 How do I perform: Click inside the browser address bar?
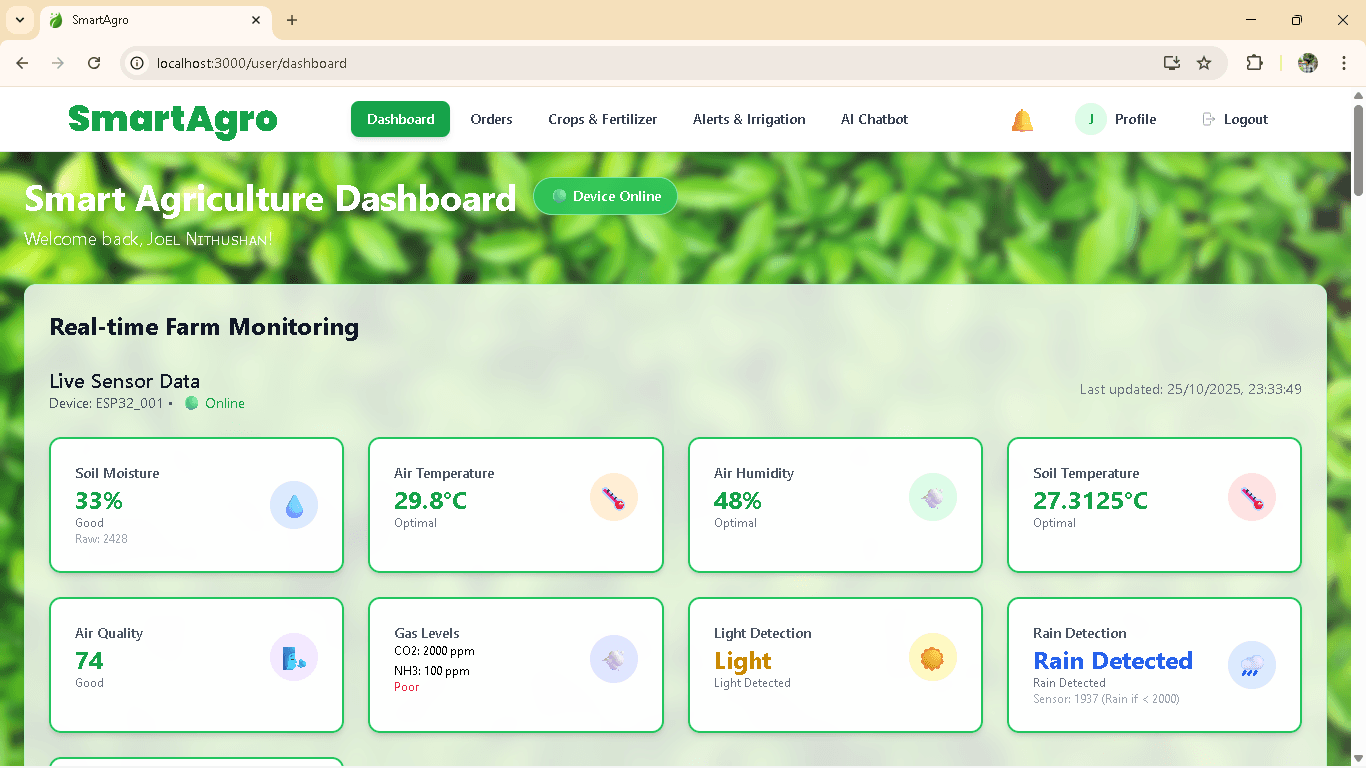point(400,62)
